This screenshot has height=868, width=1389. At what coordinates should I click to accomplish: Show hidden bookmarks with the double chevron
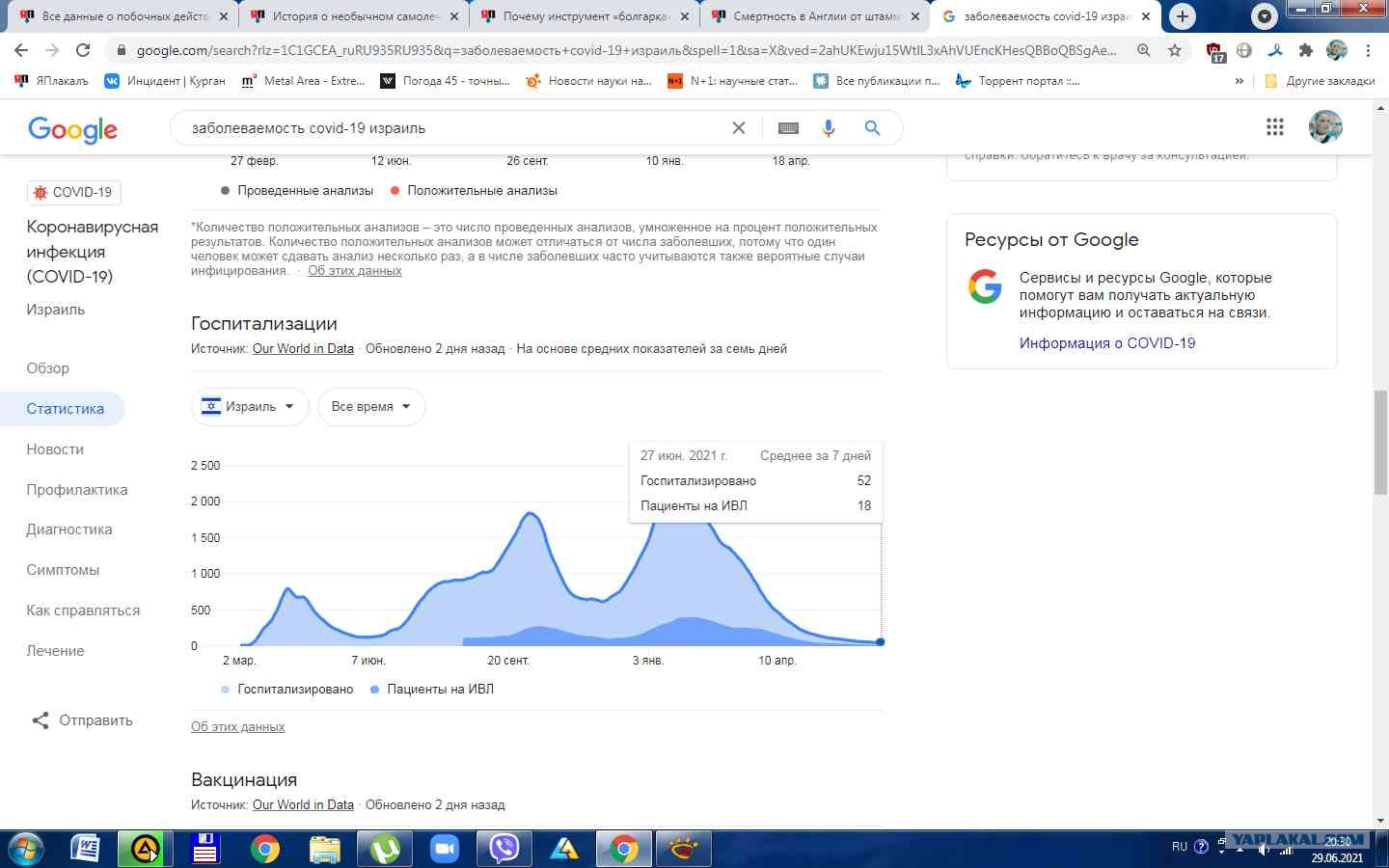(1239, 81)
